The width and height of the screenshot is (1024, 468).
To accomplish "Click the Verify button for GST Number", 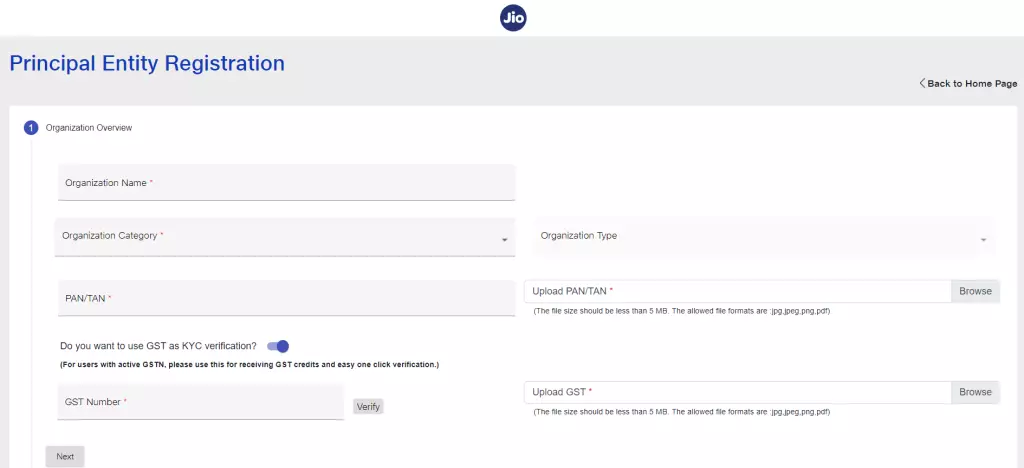I will [368, 406].
